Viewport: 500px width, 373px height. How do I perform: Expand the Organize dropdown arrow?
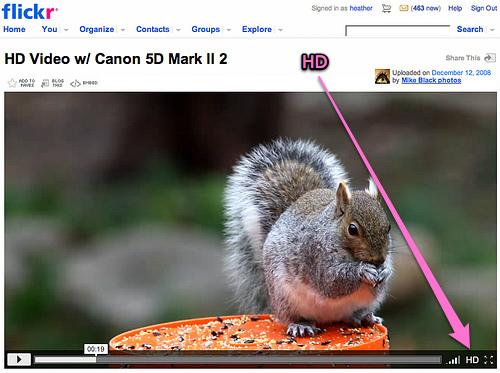point(123,30)
